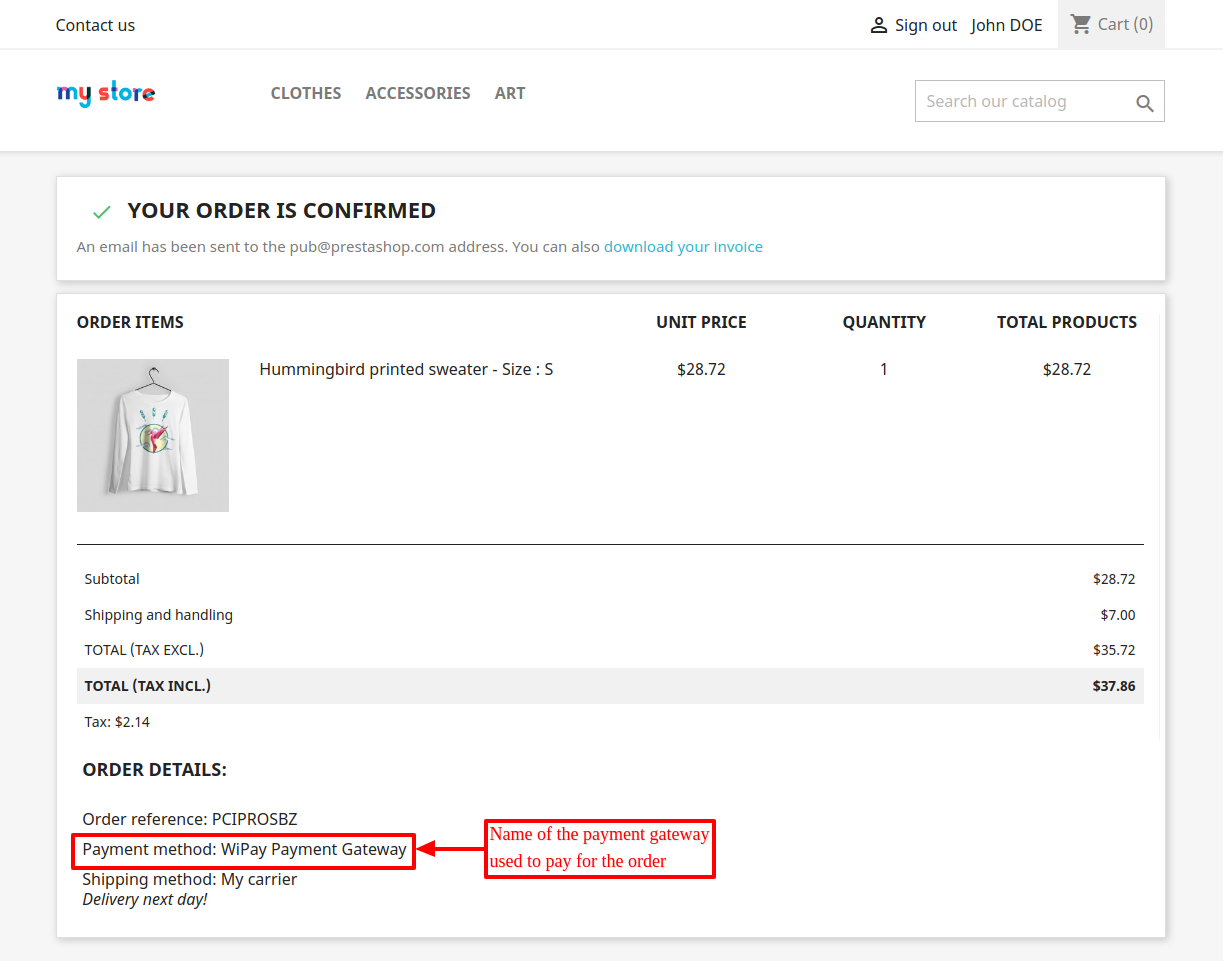Click the green confirmation checkmark
Viewport: 1223px width, 961px height.
(100, 211)
